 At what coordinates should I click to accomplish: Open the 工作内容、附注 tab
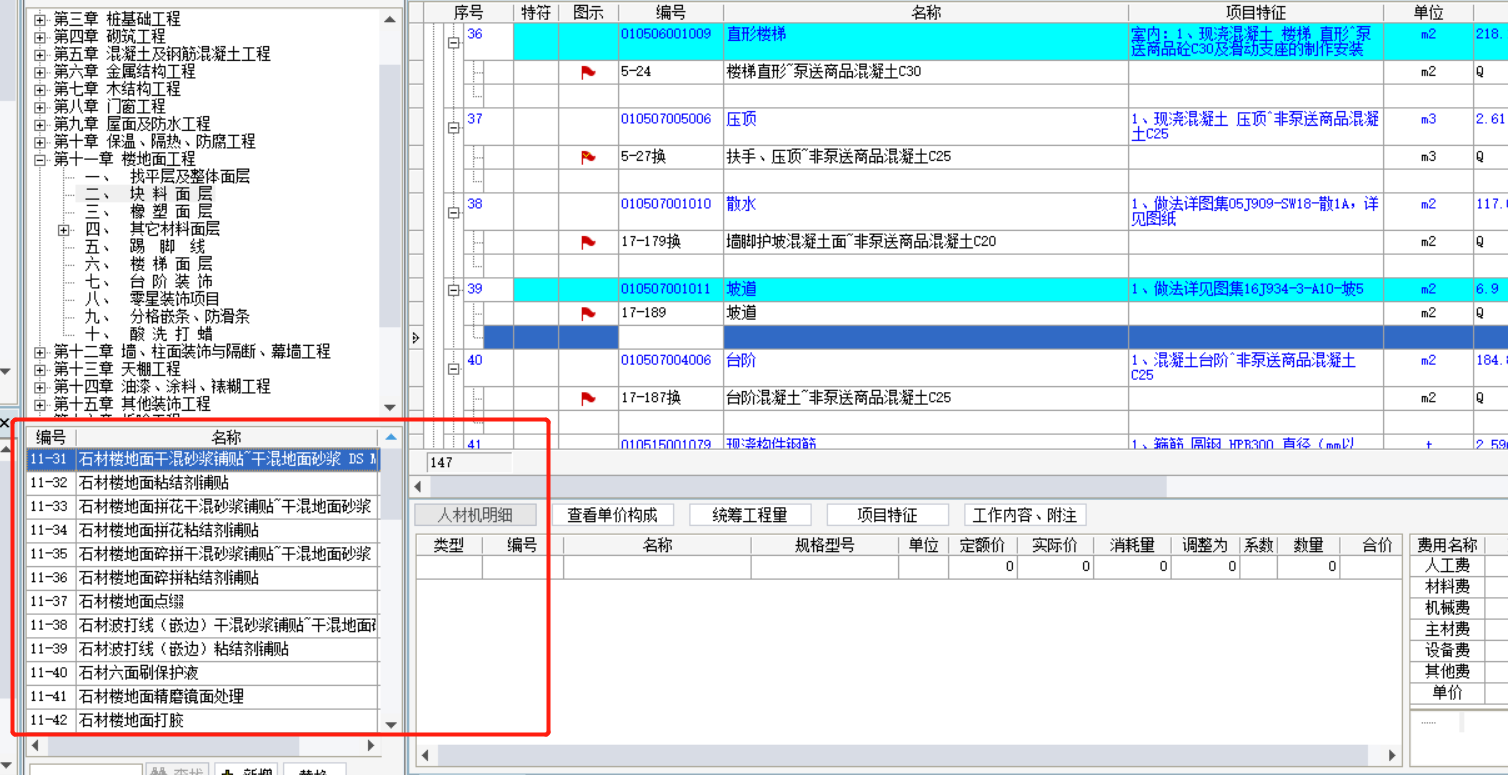pos(1025,515)
